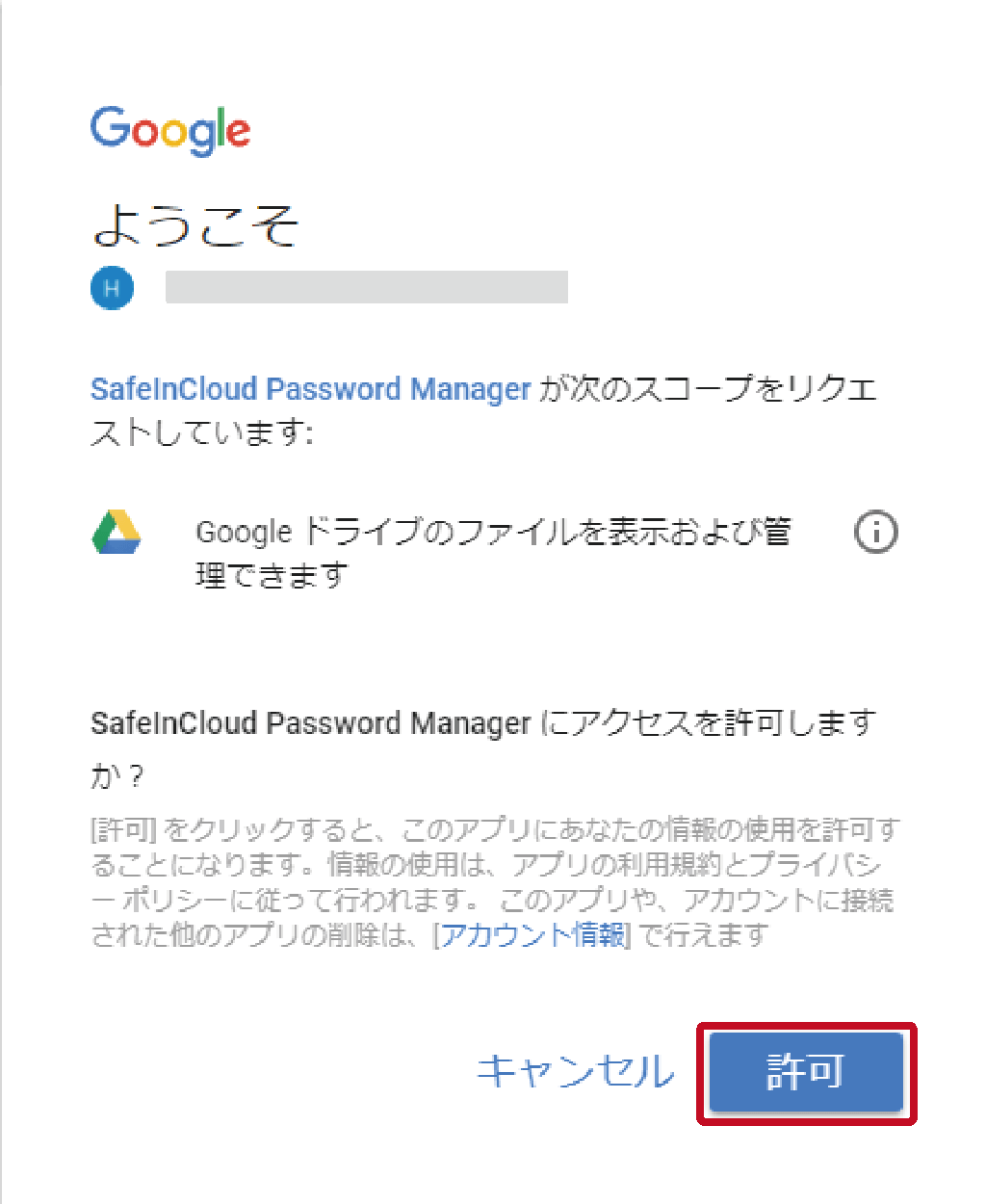Select the highlighted red-outlined consent button

(x=805, y=1072)
